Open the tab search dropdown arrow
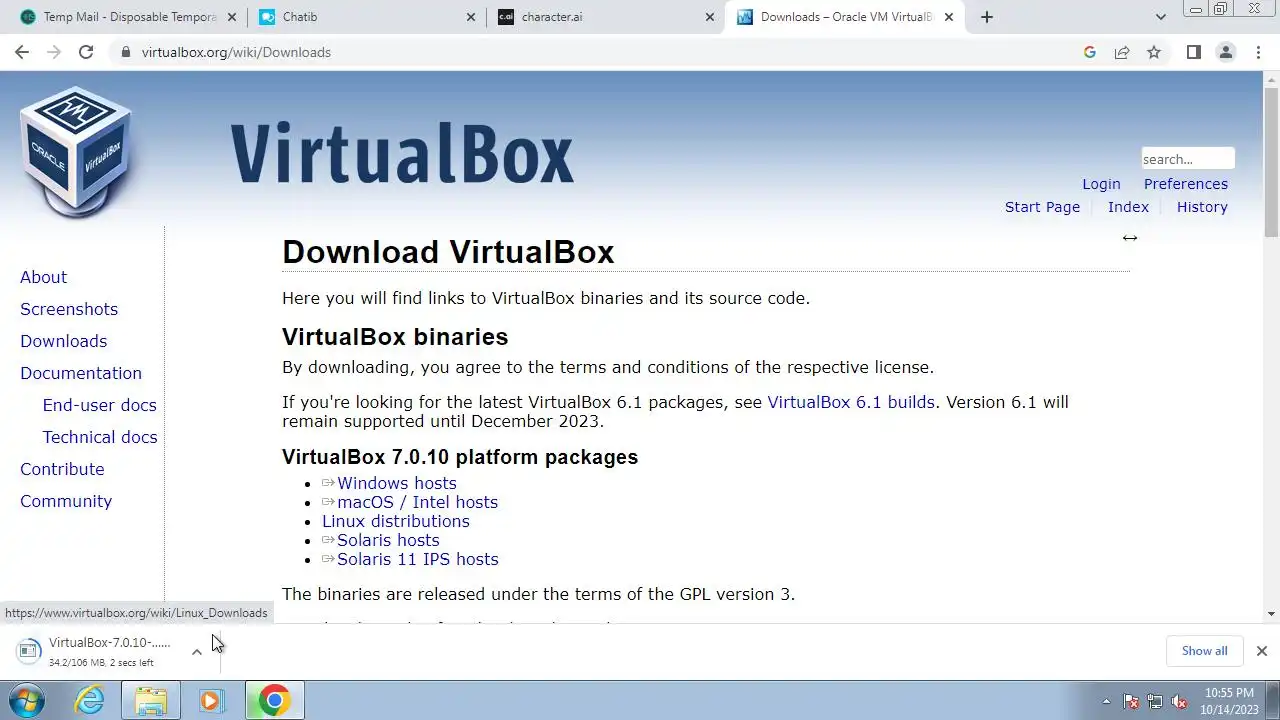Screen dimensions: 1280x720 coord(1160,17)
